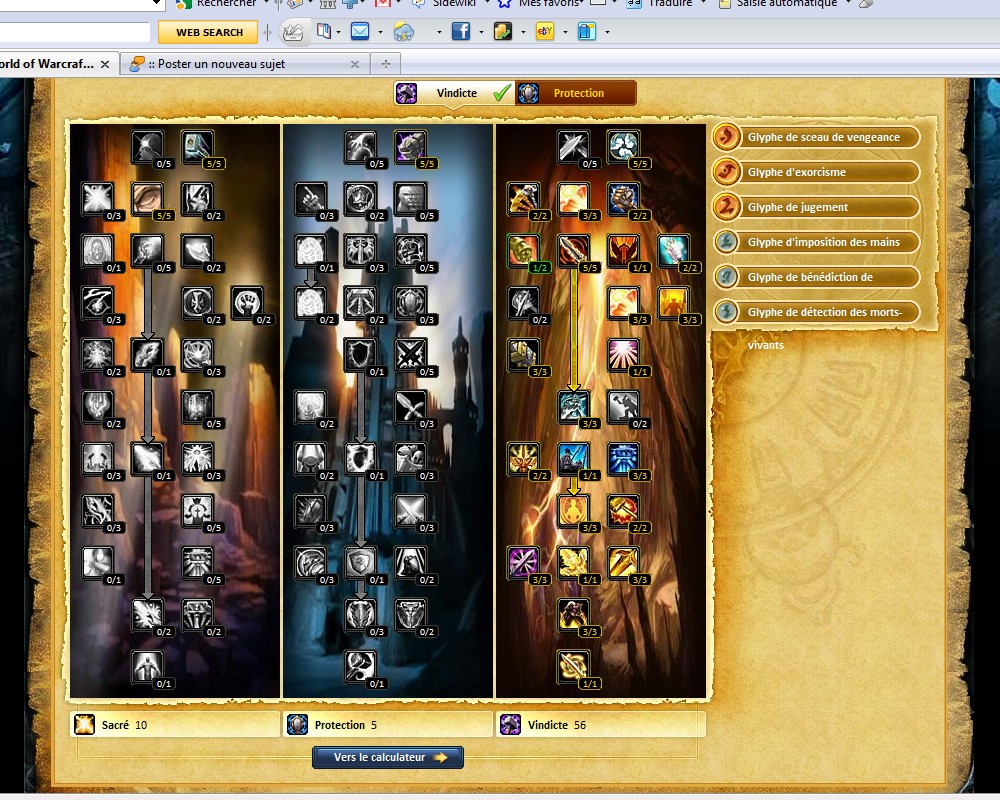Open the eBay toolbar icon

pos(545,31)
